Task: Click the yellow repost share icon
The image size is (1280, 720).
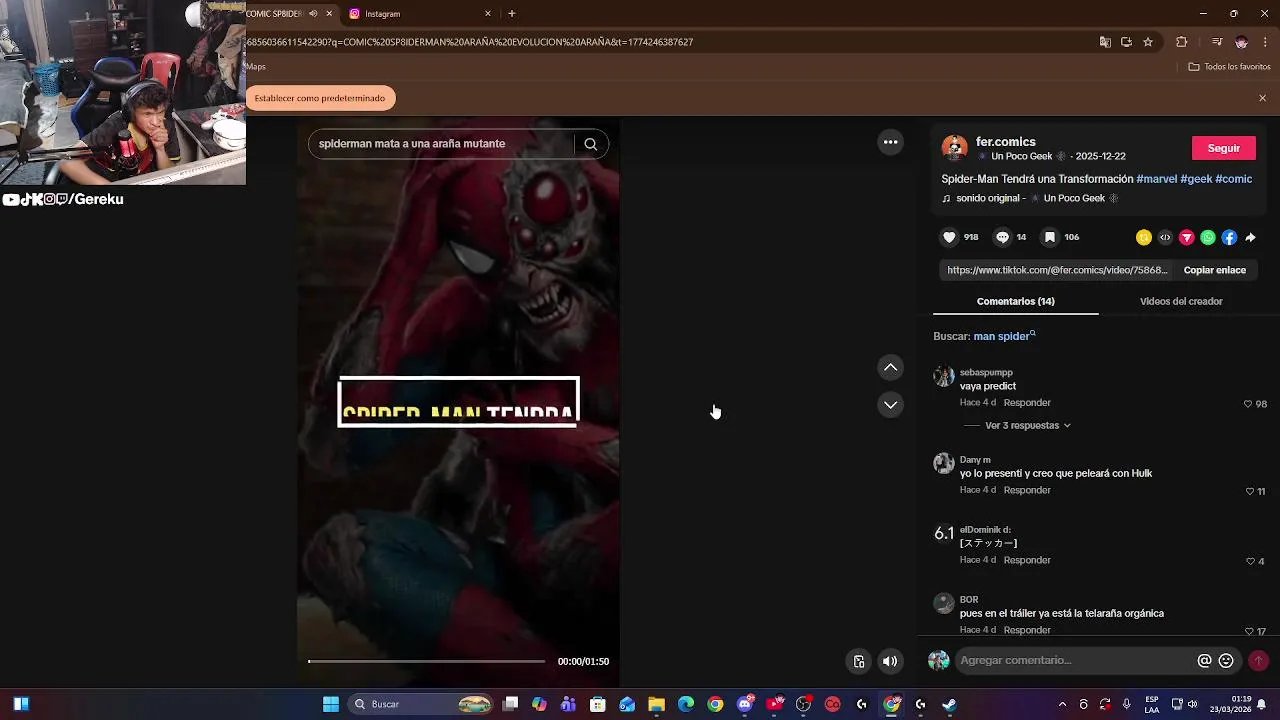Action: point(1144,237)
